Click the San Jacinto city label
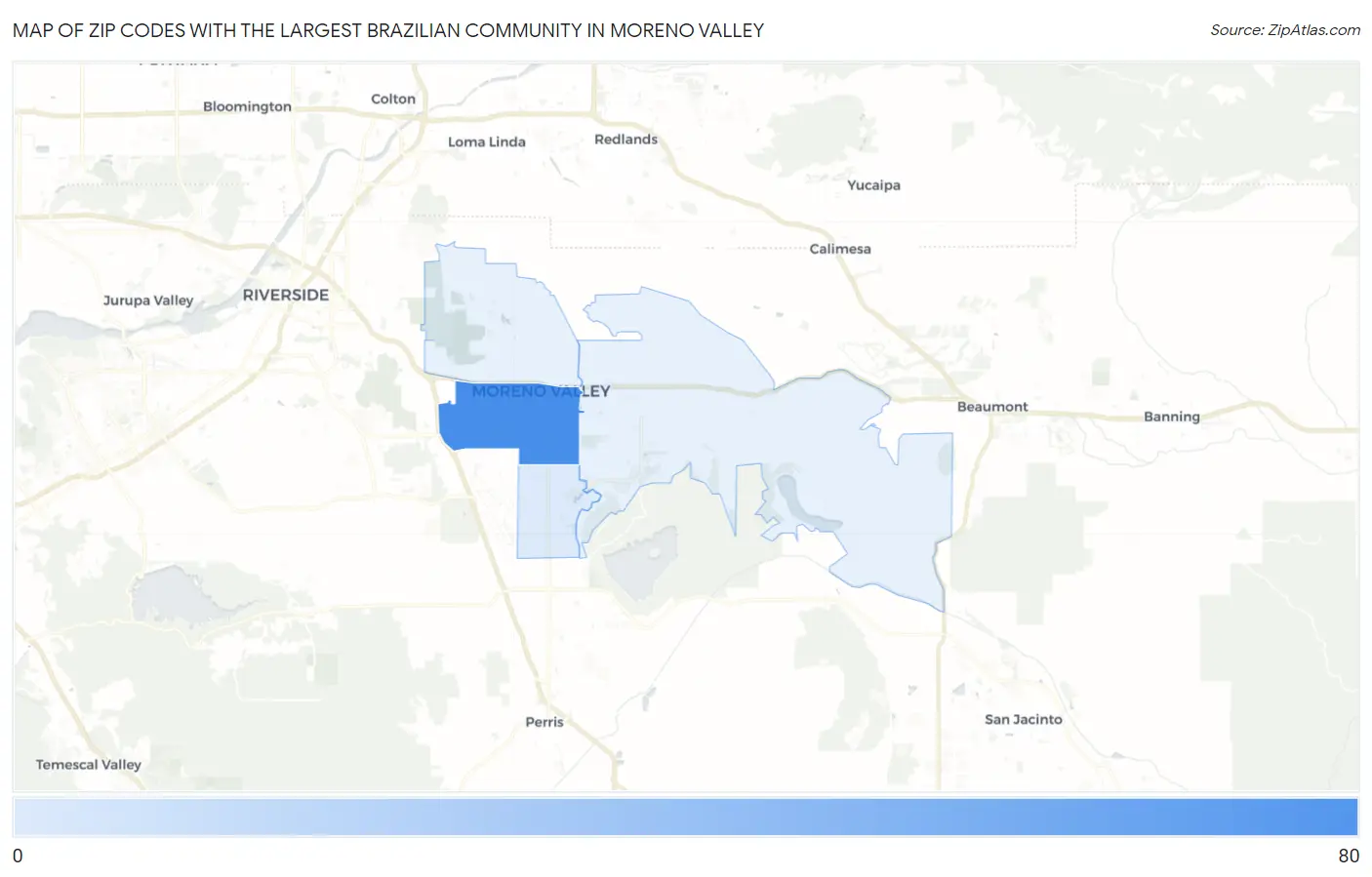 click(1023, 719)
